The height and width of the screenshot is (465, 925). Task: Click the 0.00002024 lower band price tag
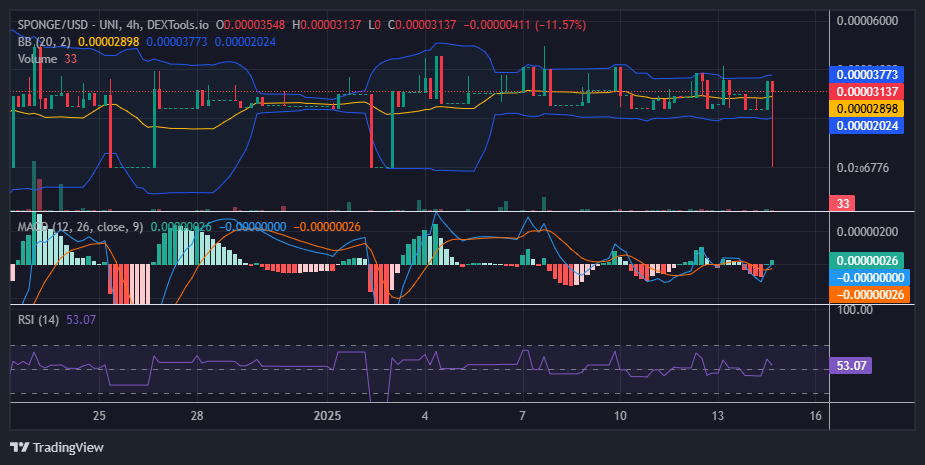tap(867, 125)
